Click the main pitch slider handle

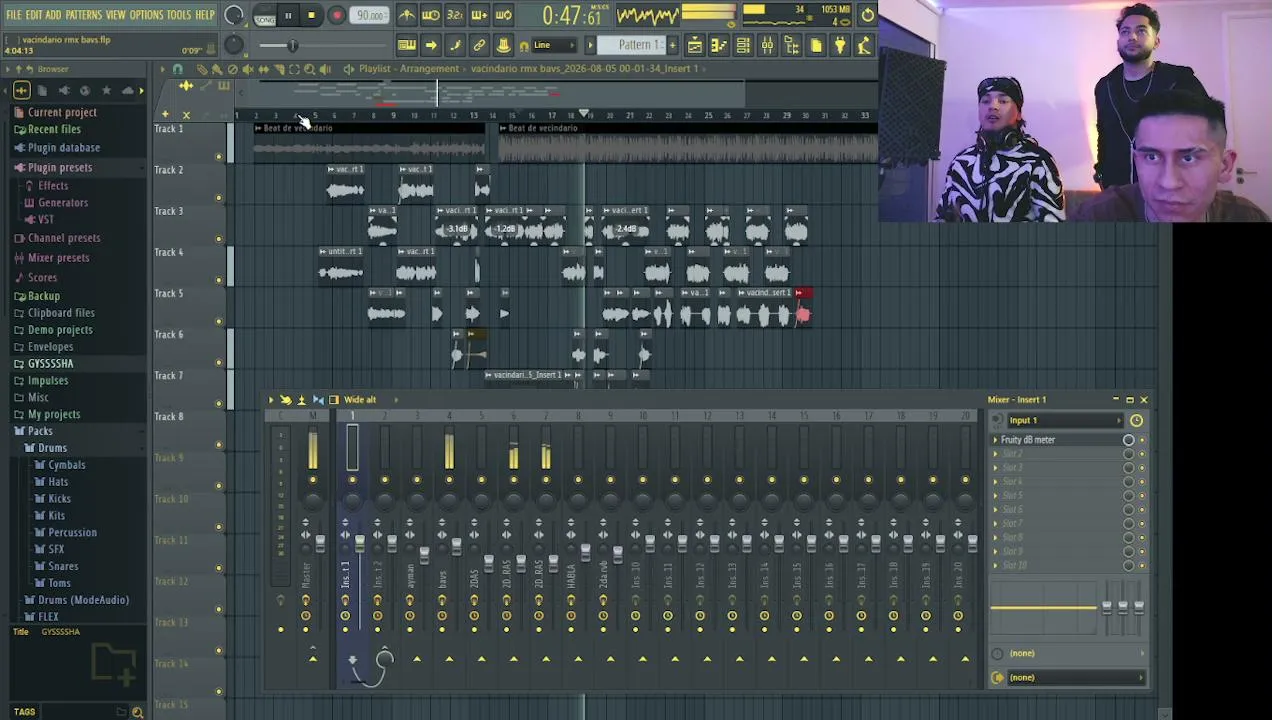pos(293,46)
